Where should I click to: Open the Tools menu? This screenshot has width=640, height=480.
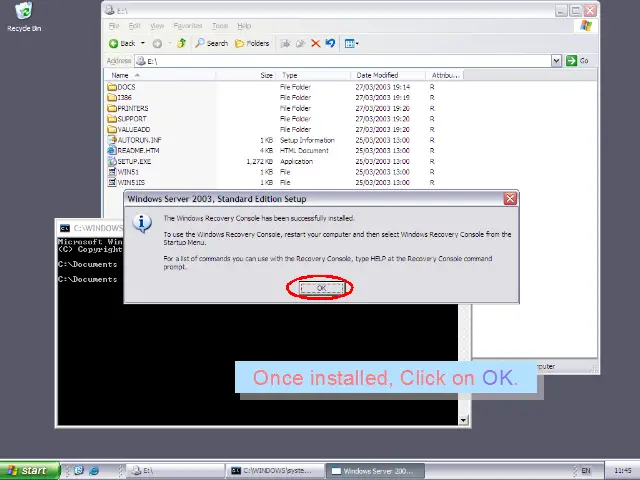point(220,26)
